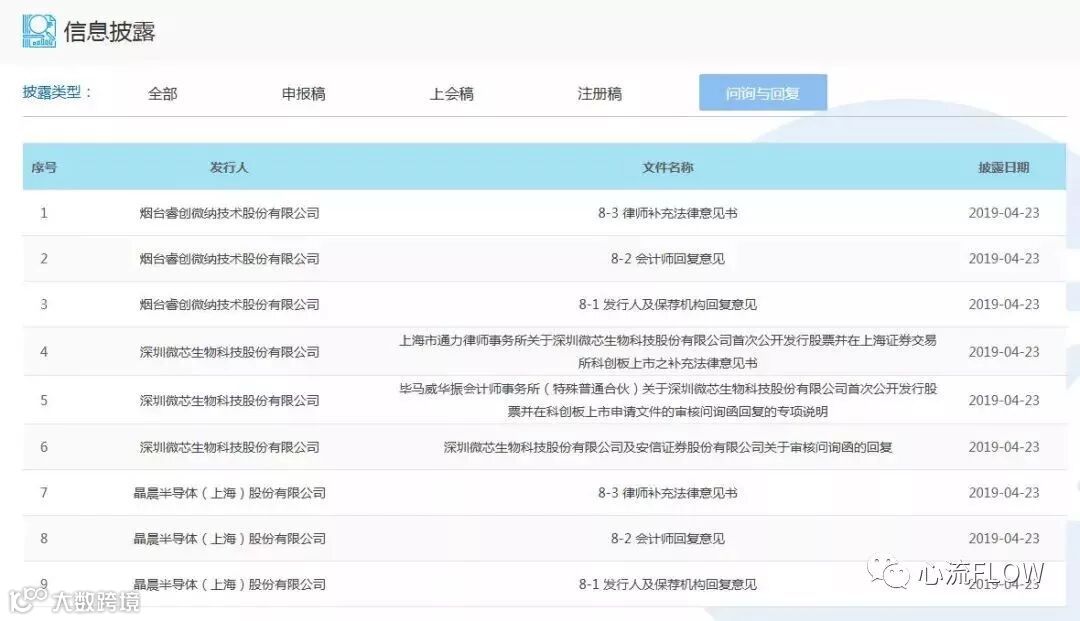Image resolution: width=1080 pixels, height=621 pixels.
Task: Click issuer 晶晨半导体(上海)股份有限公司 in row 9
Action: pyautogui.click(x=229, y=585)
